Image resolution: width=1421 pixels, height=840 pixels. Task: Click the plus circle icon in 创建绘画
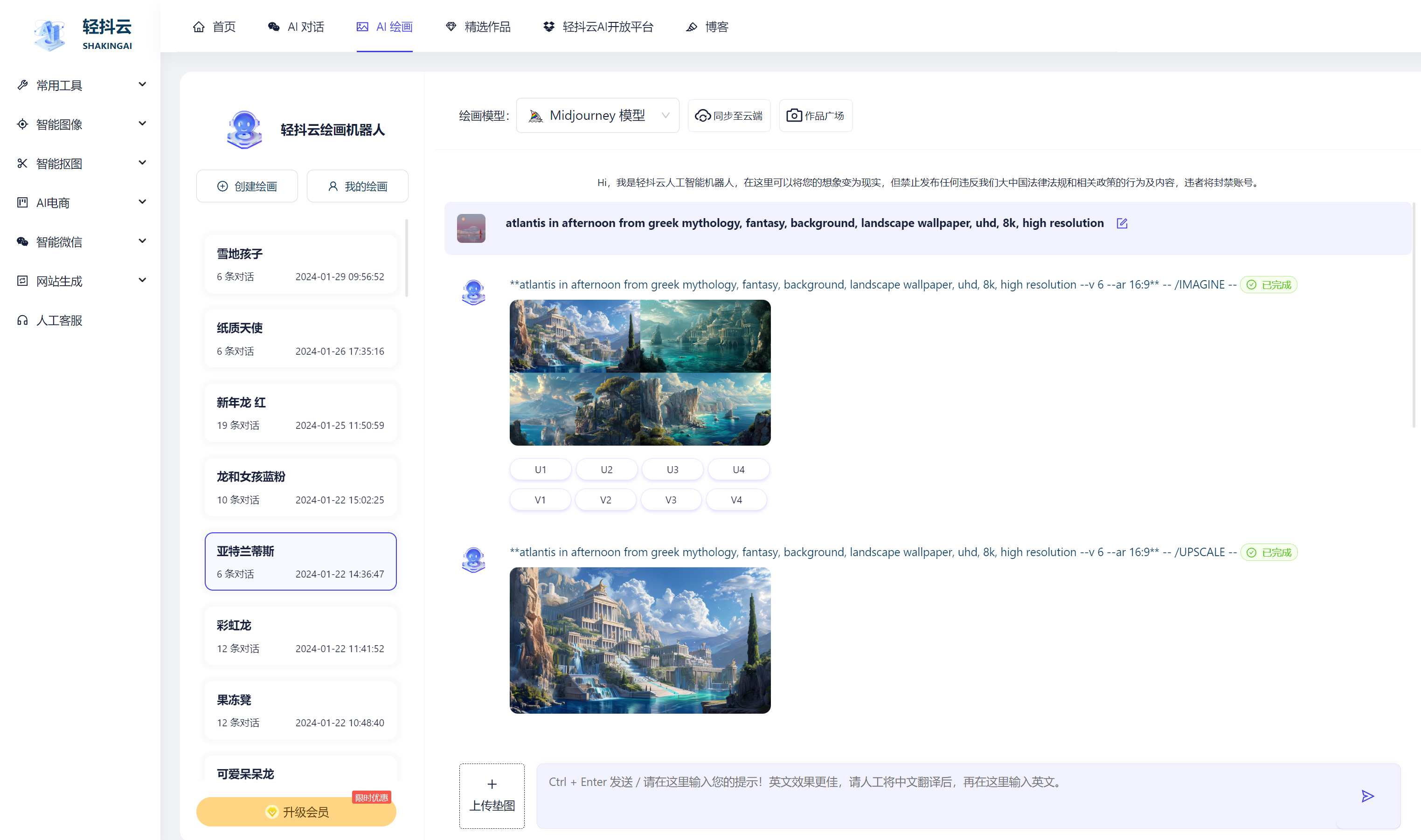tap(222, 186)
